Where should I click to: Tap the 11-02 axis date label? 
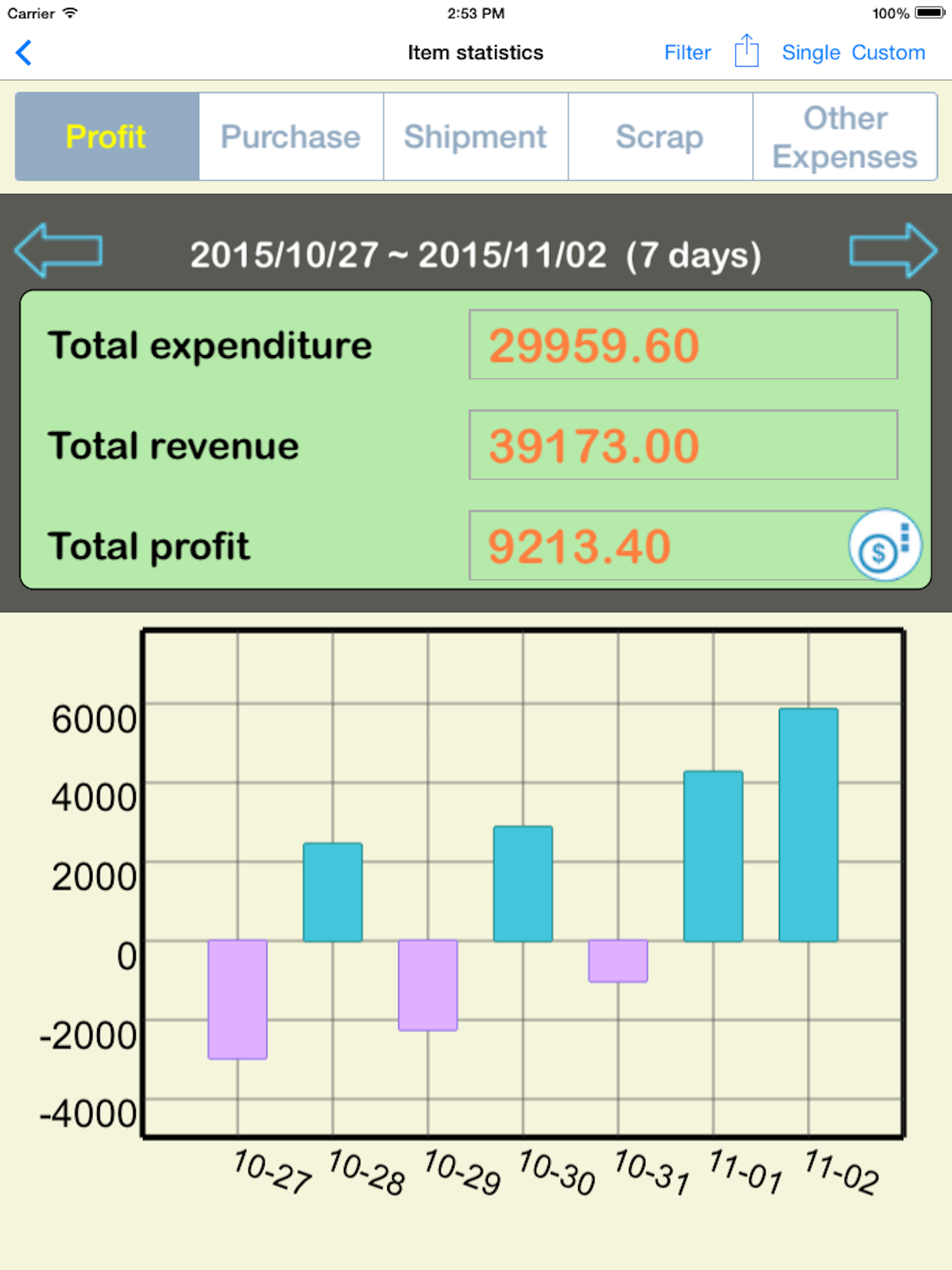841,1171
